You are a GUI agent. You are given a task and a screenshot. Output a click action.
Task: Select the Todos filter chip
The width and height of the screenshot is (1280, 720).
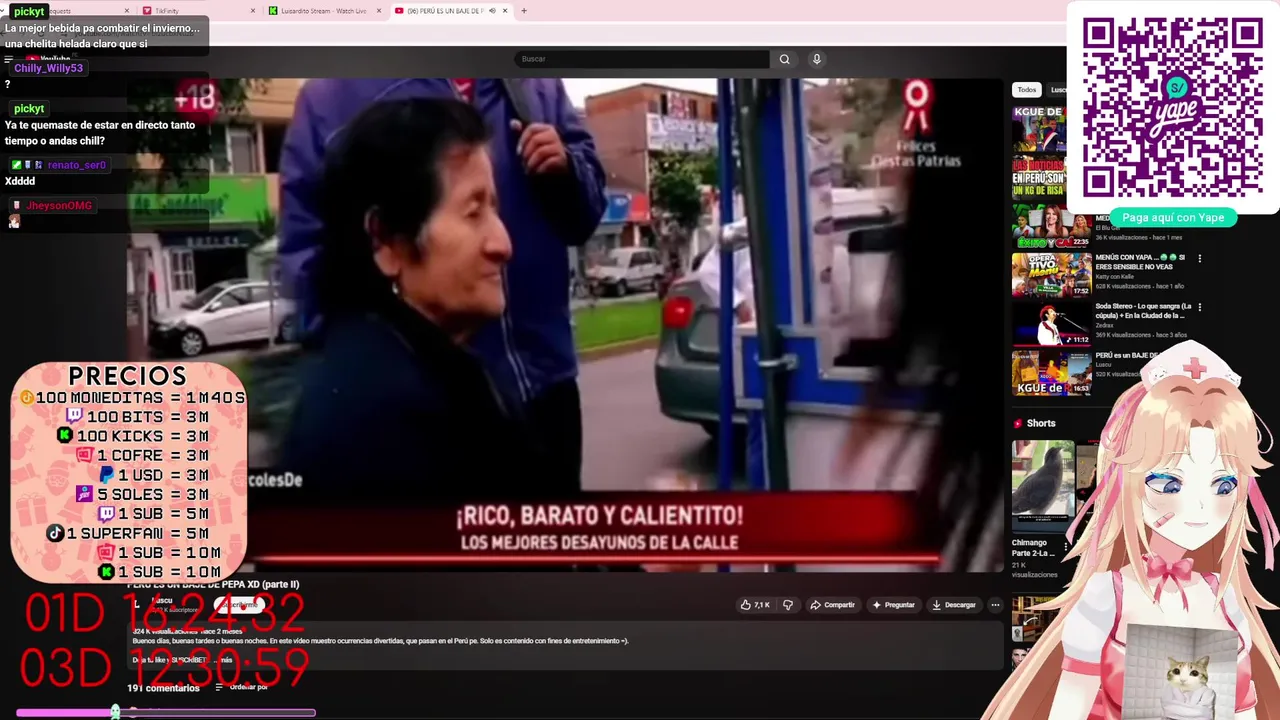(x=1026, y=90)
